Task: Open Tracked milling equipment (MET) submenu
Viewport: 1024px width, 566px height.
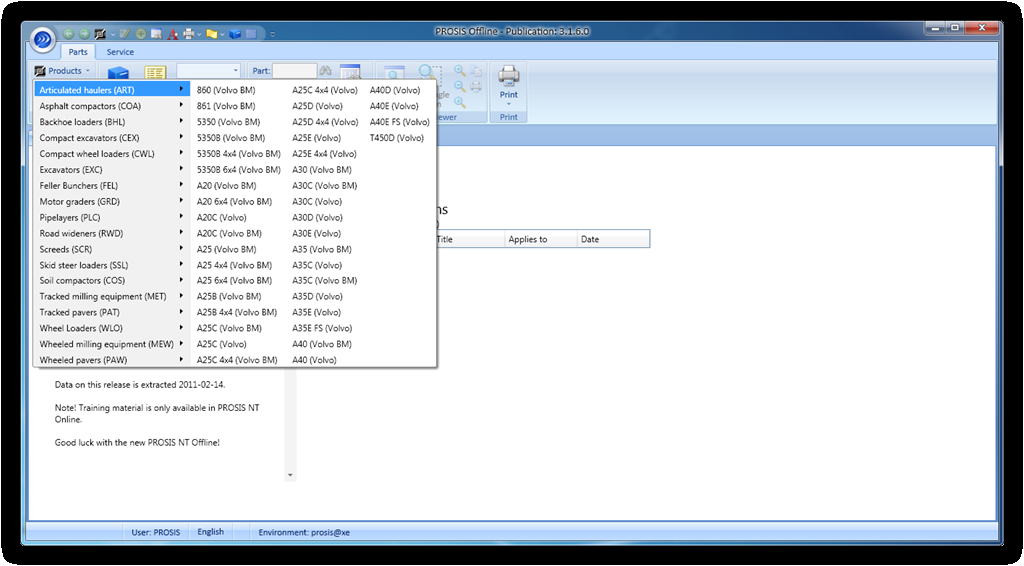Action: 112,296
